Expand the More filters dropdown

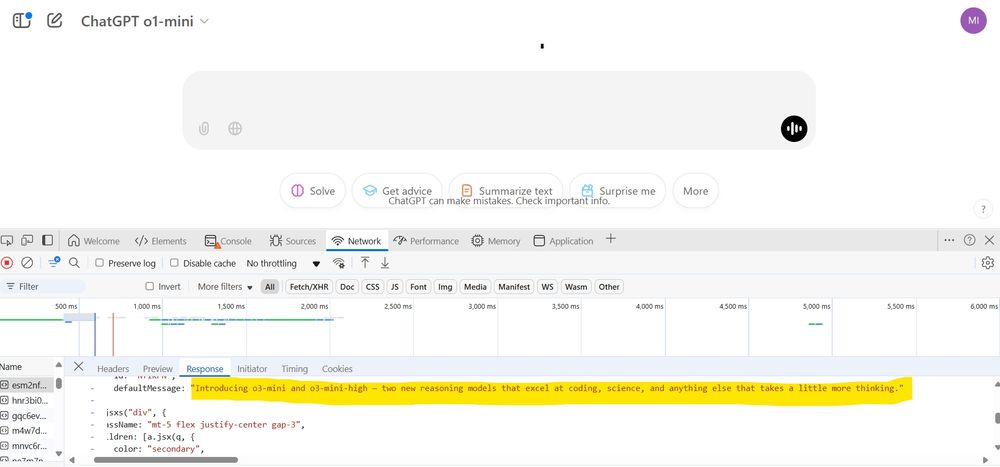click(225, 286)
